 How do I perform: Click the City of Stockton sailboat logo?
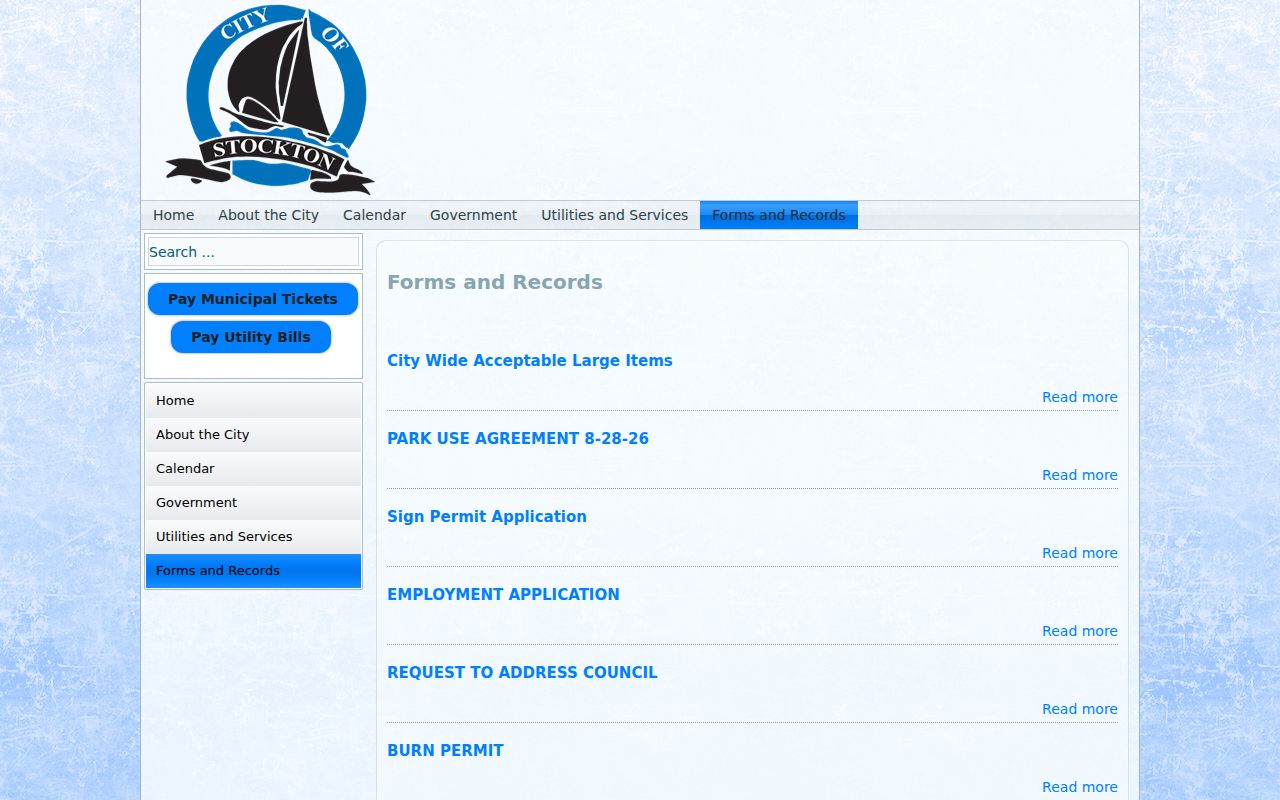[x=270, y=98]
